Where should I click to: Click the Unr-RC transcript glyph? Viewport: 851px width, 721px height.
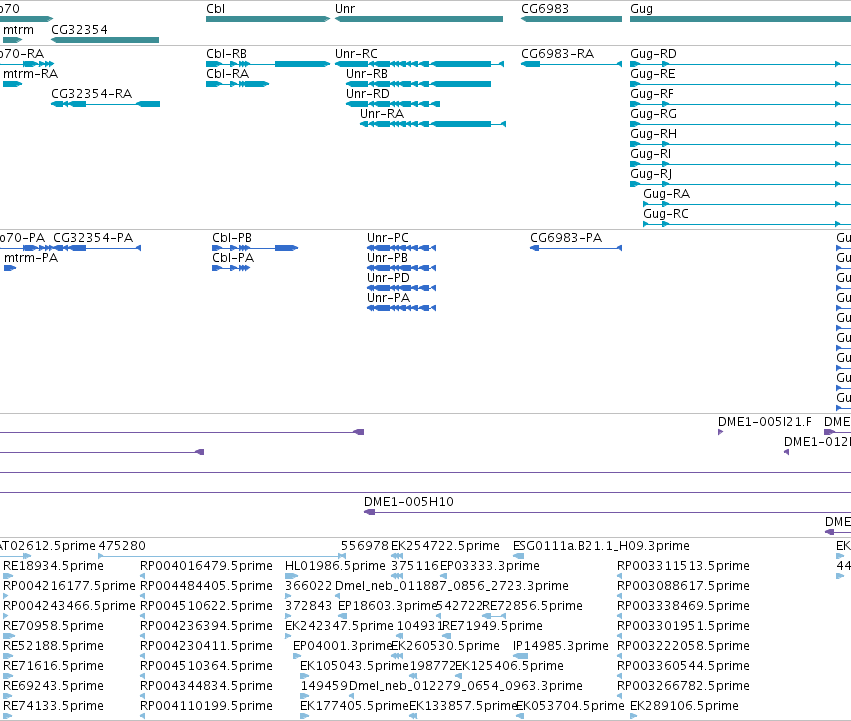click(420, 64)
